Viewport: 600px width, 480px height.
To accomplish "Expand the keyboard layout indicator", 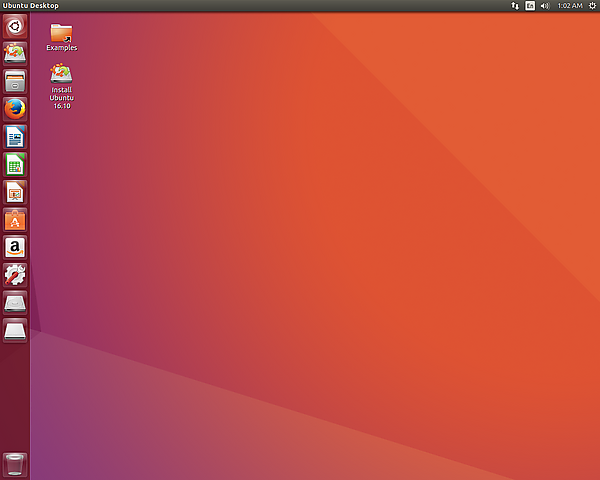I will pyautogui.click(x=530, y=6).
